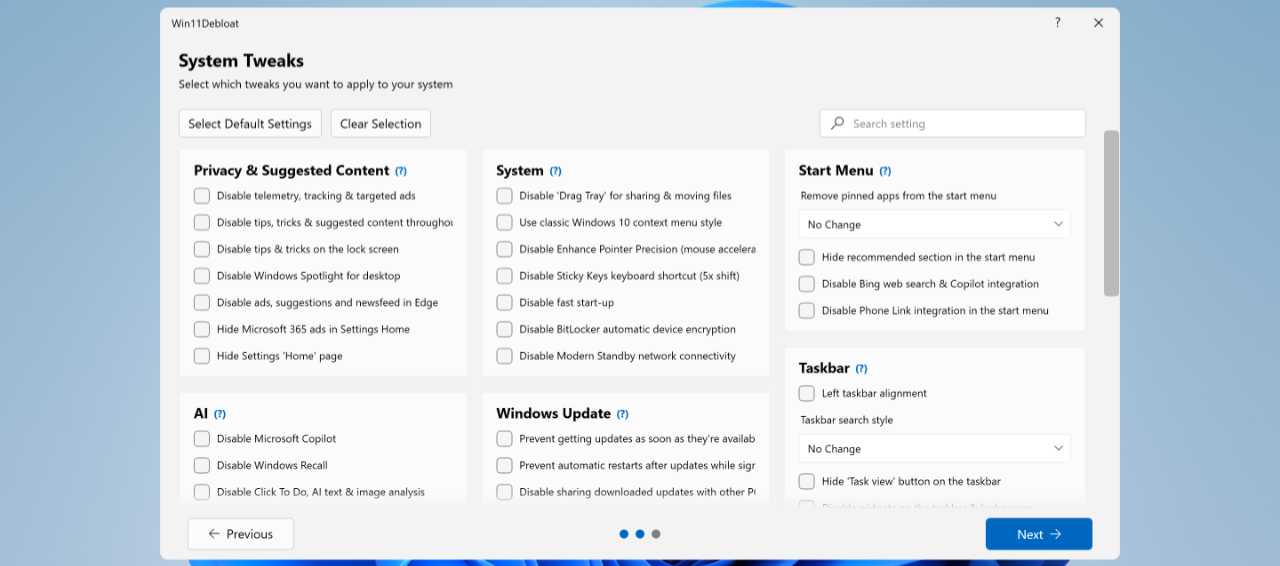This screenshot has width=1280, height=566.
Task: Open help icon beside Windows Update heading
Action: [622, 414]
